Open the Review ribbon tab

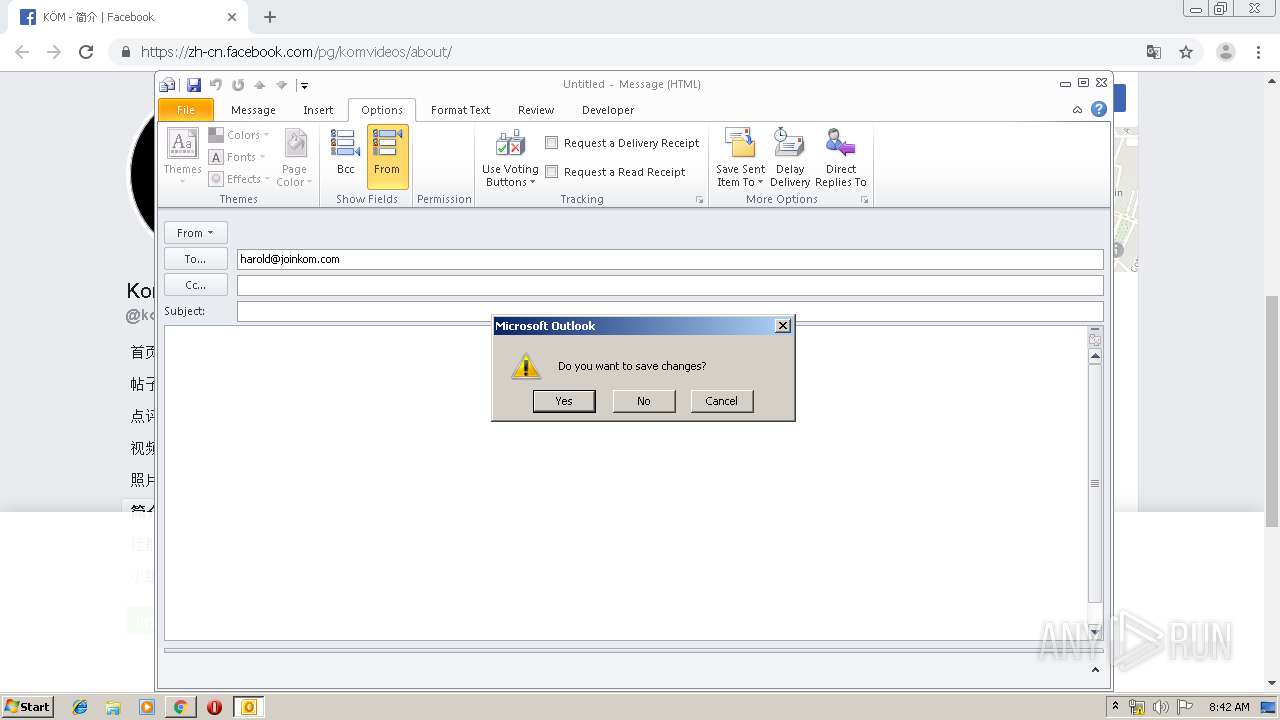536,110
